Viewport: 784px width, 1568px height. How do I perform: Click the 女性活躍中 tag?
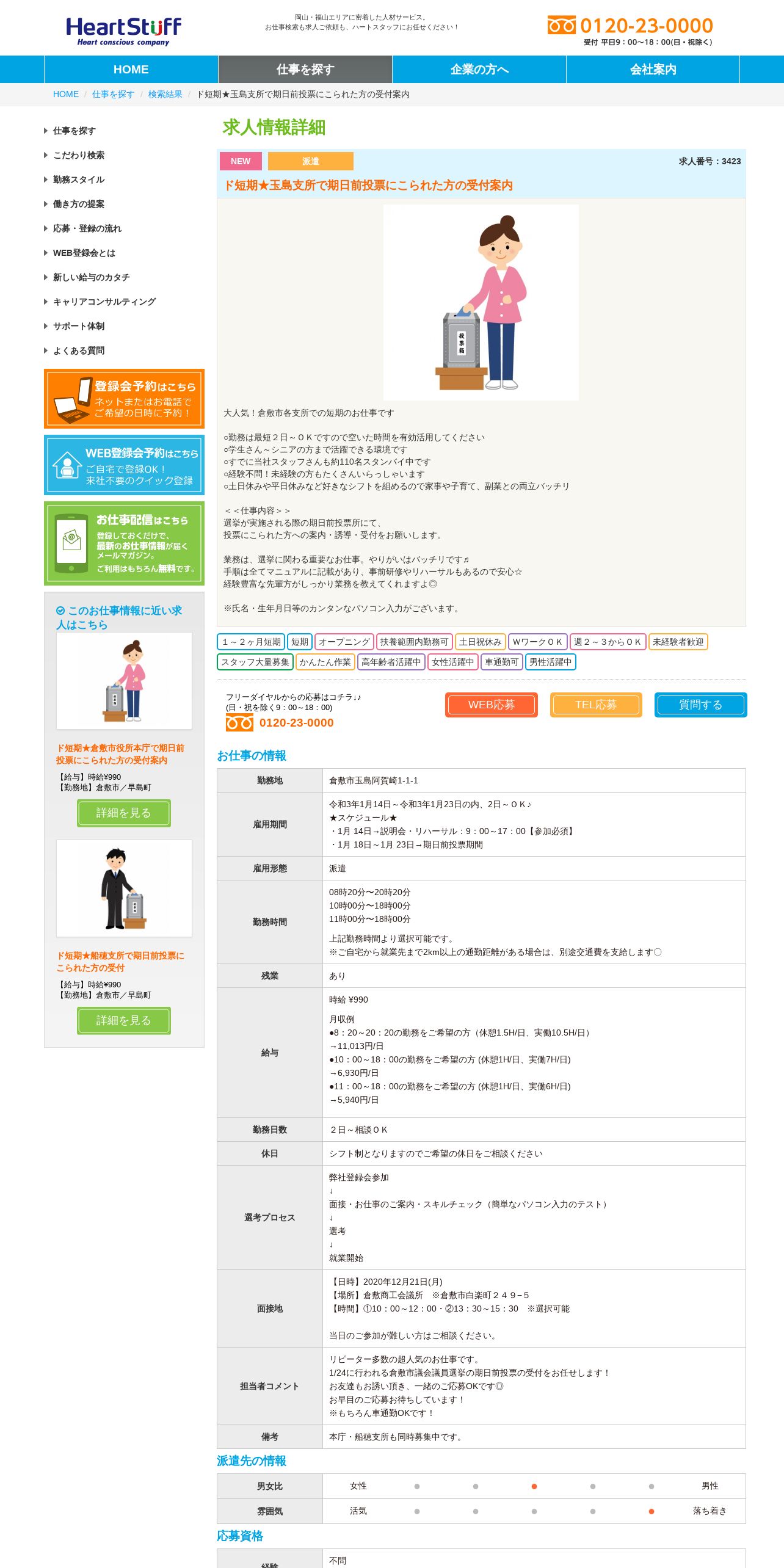453,662
